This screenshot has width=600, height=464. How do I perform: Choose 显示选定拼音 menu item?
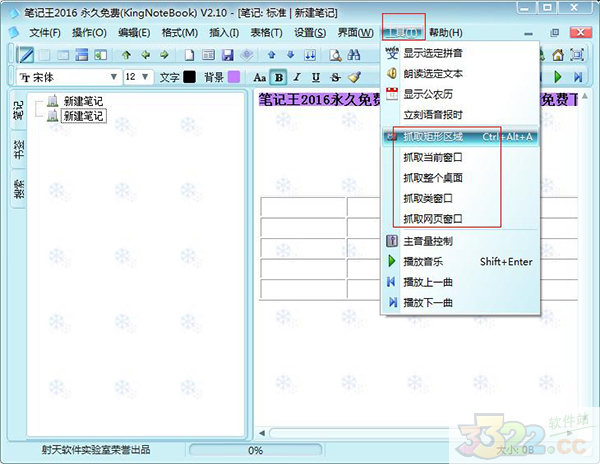[x=461, y=53]
